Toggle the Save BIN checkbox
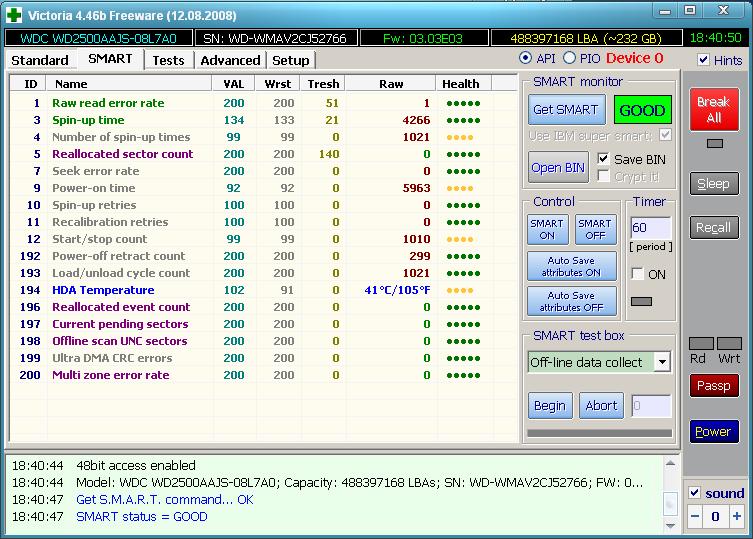This screenshot has height=539, width=753. pos(603,159)
